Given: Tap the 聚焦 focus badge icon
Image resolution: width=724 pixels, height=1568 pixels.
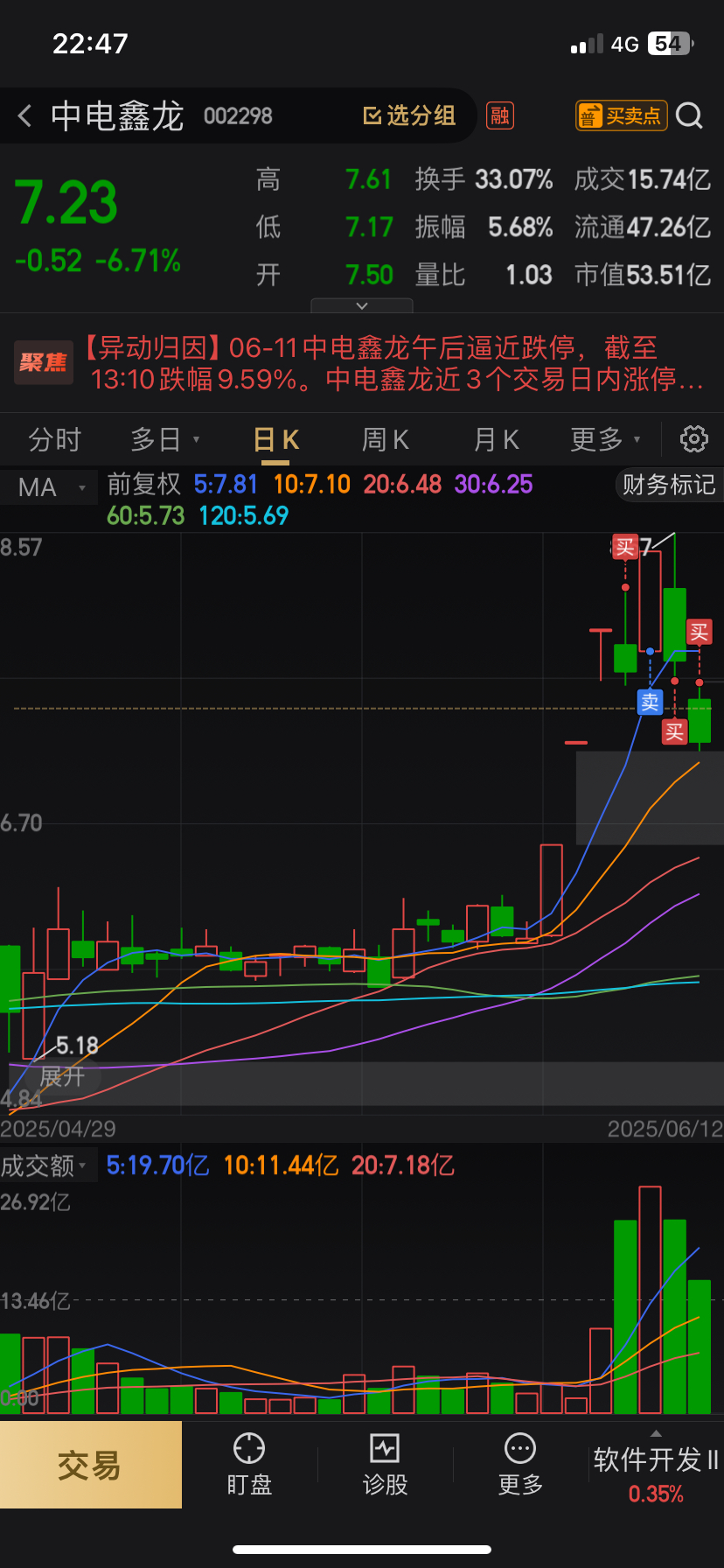Looking at the screenshot, I should pyautogui.click(x=42, y=362).
